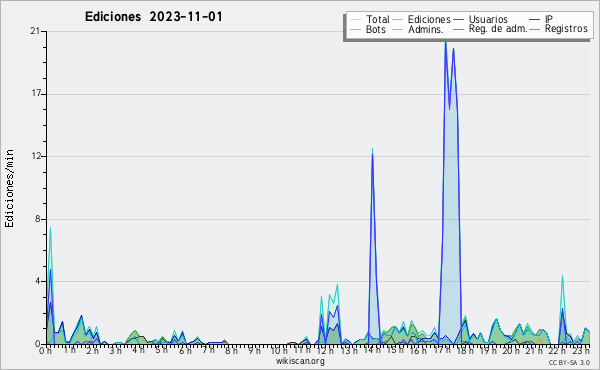Click the 'Admins.' legend label
Viewport: 600px width, 370px height.
[x=426, y=29]
